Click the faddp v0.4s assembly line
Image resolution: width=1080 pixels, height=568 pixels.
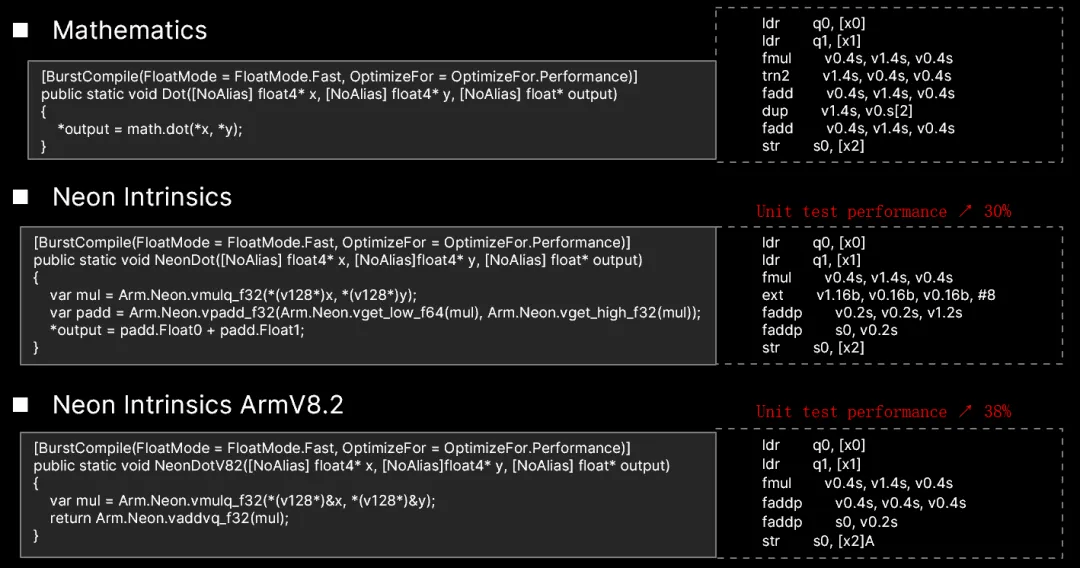click(864, 503)
